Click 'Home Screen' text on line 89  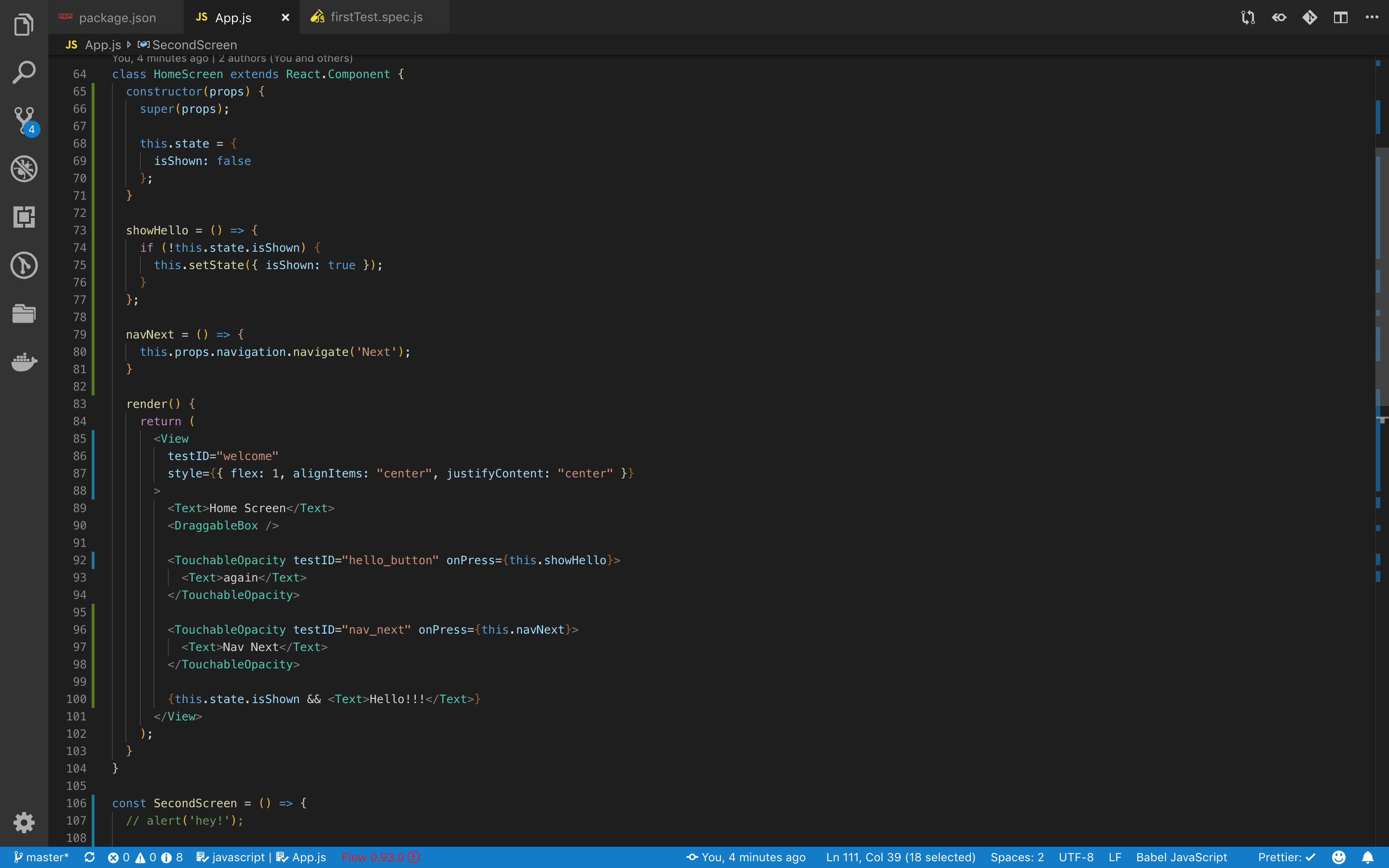247,508
